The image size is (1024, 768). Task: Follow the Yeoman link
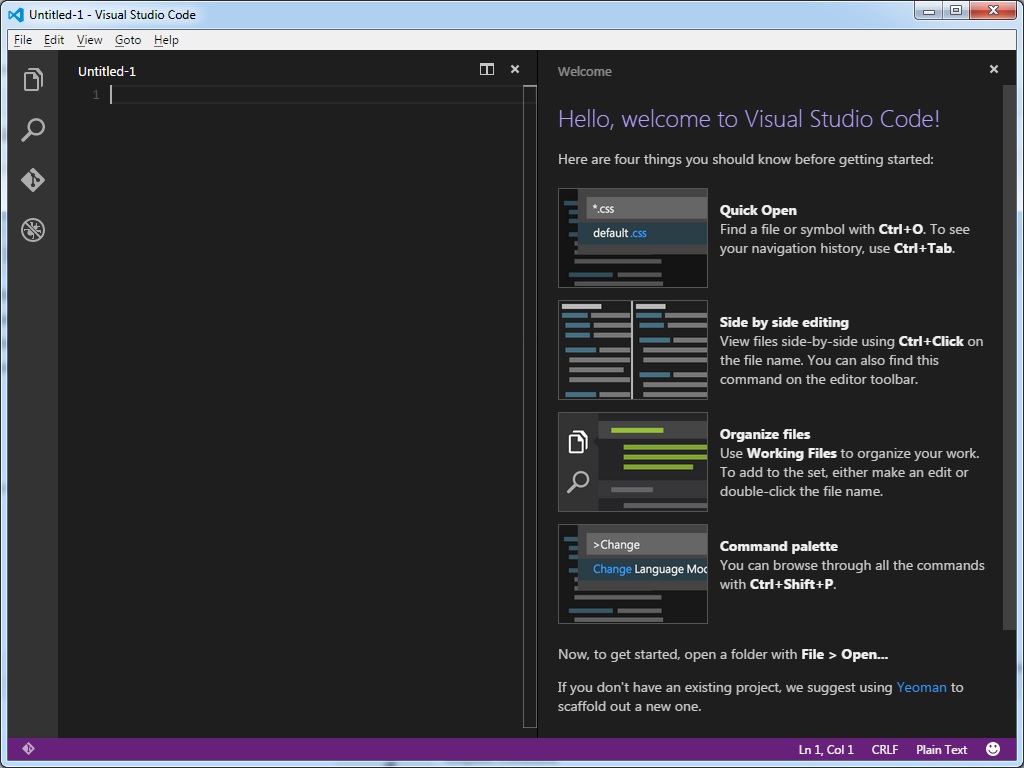[921, 687]
